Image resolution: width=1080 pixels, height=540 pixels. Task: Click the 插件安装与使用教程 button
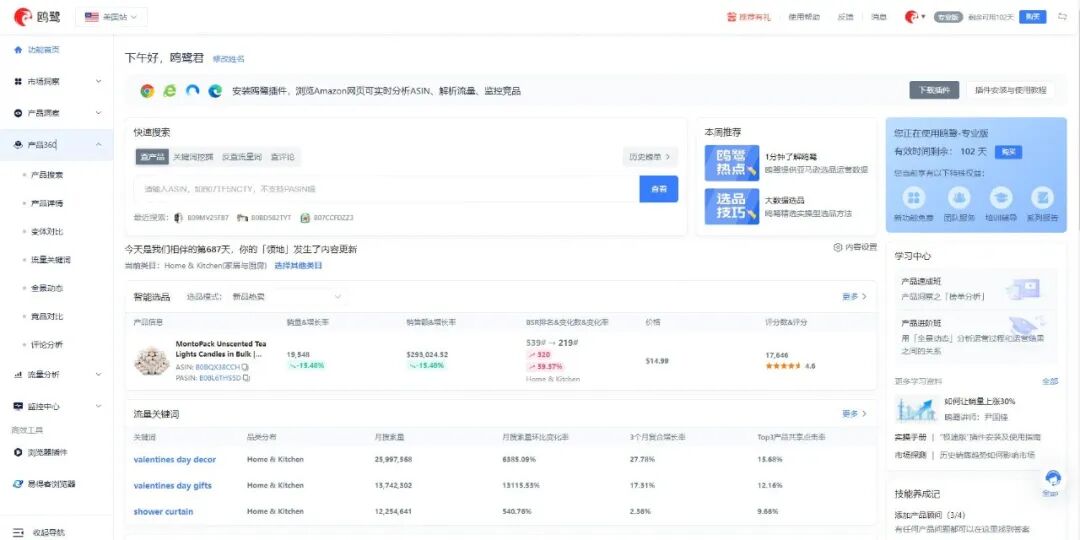click(x=1010, y=90)
